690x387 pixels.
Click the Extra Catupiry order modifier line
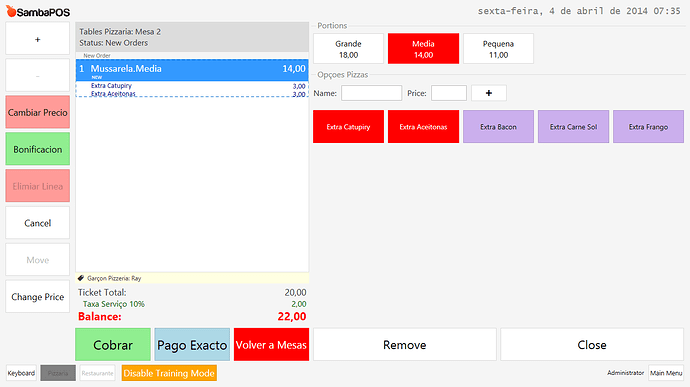(192, 86)
